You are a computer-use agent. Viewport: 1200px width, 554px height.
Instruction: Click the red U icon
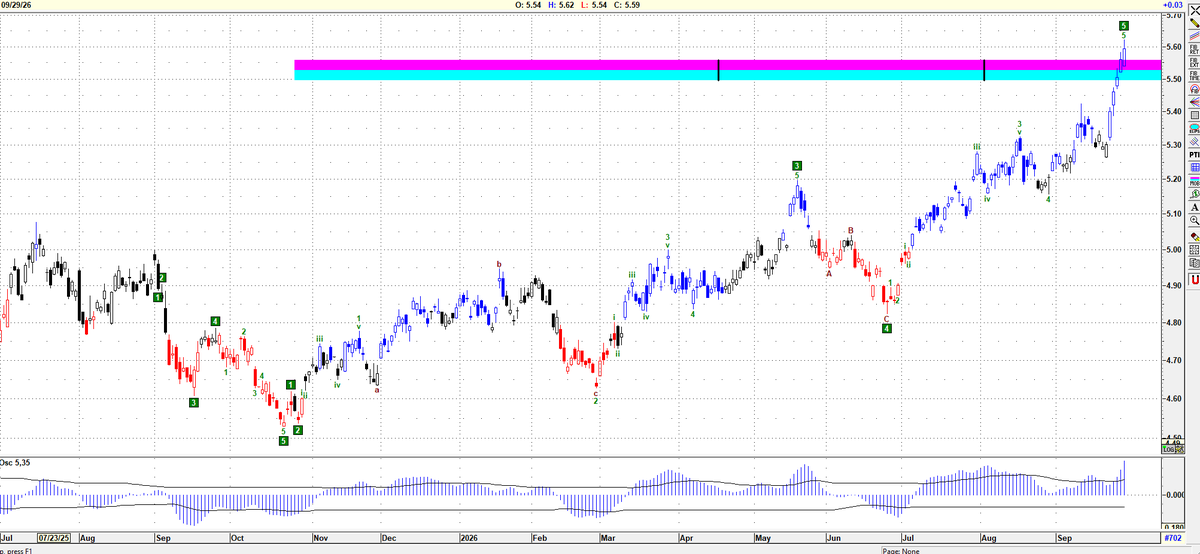tap(1193, 281)
